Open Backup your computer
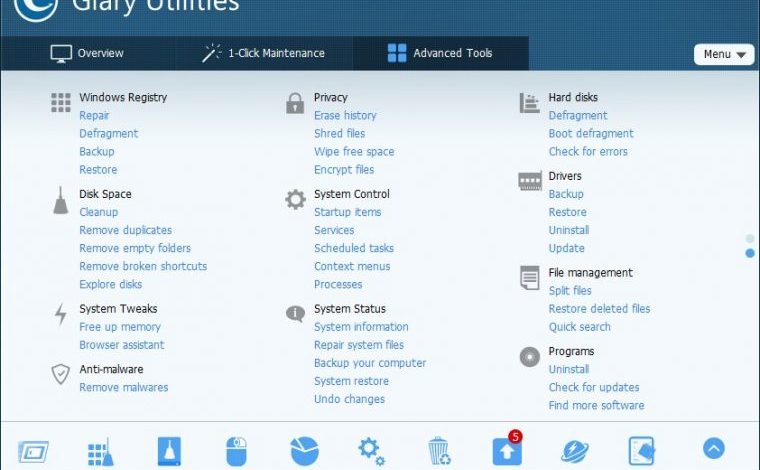760x470 pixels. 370,363
